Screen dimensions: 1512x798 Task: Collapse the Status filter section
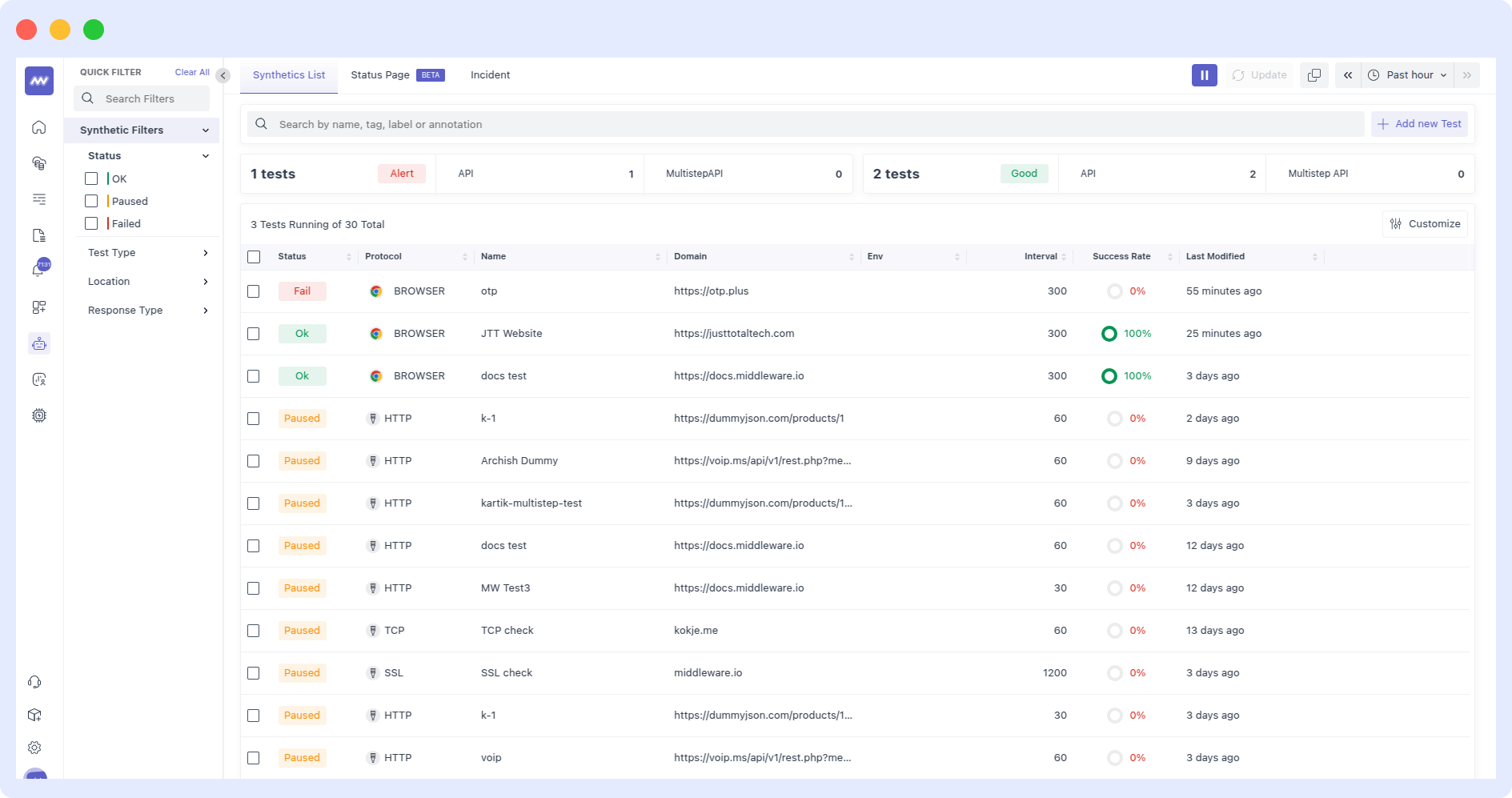pyautogui.click(x=206, y=155)
